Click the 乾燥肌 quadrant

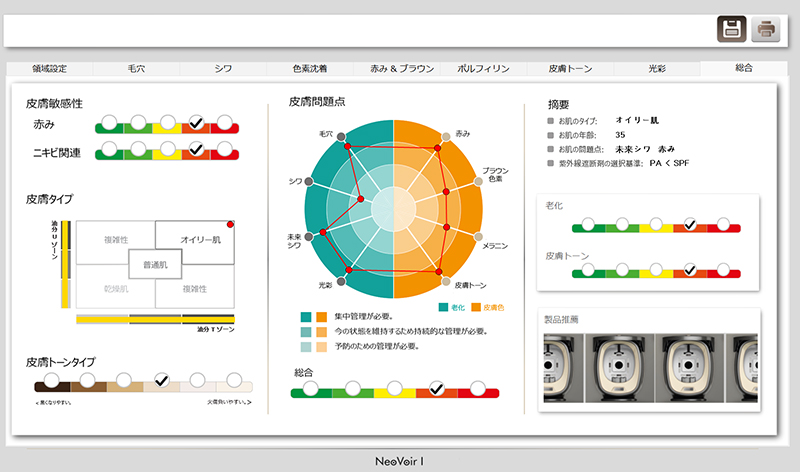[x=116, y=289]
